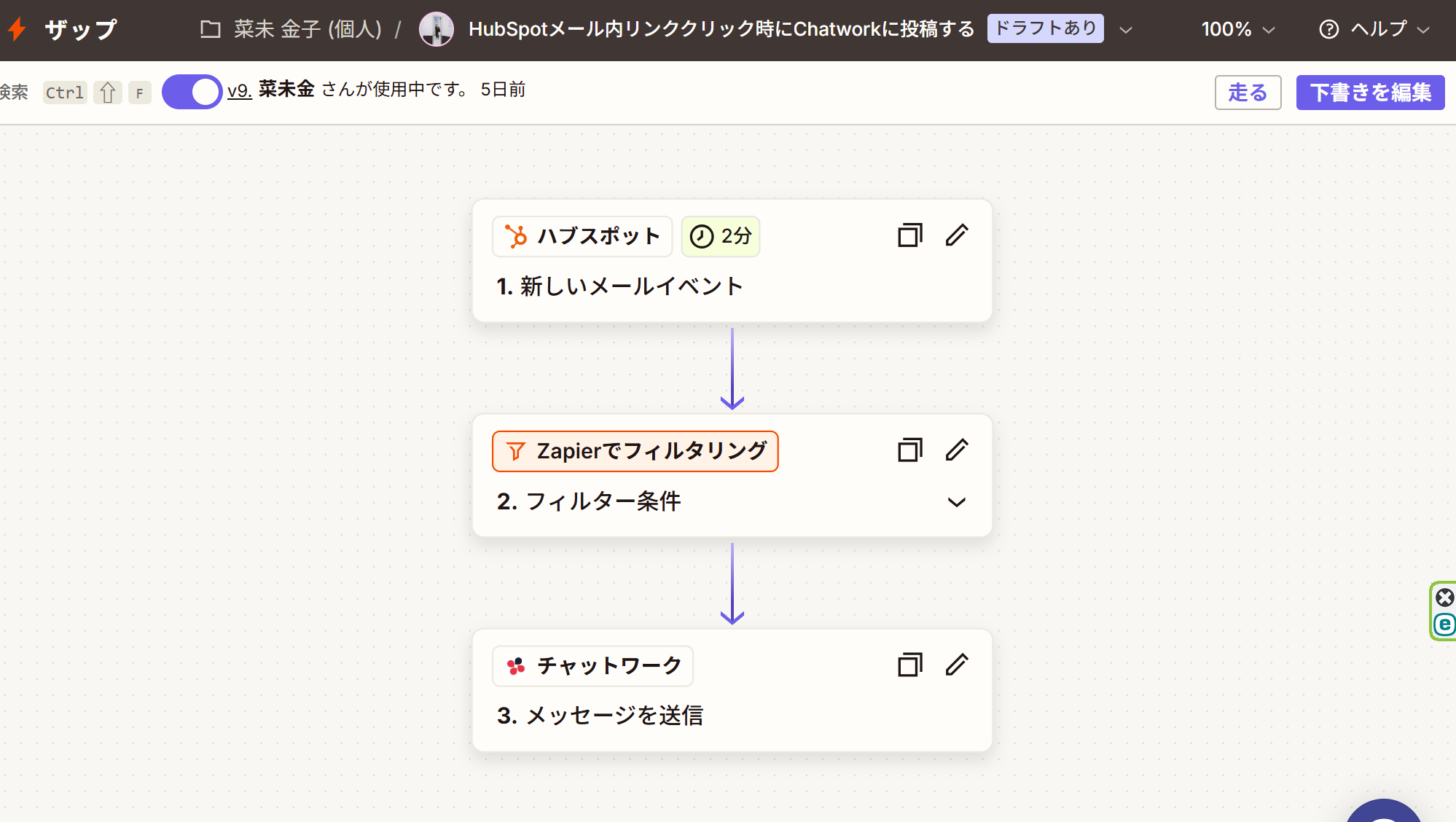Click the F key hint

point(140,93)
